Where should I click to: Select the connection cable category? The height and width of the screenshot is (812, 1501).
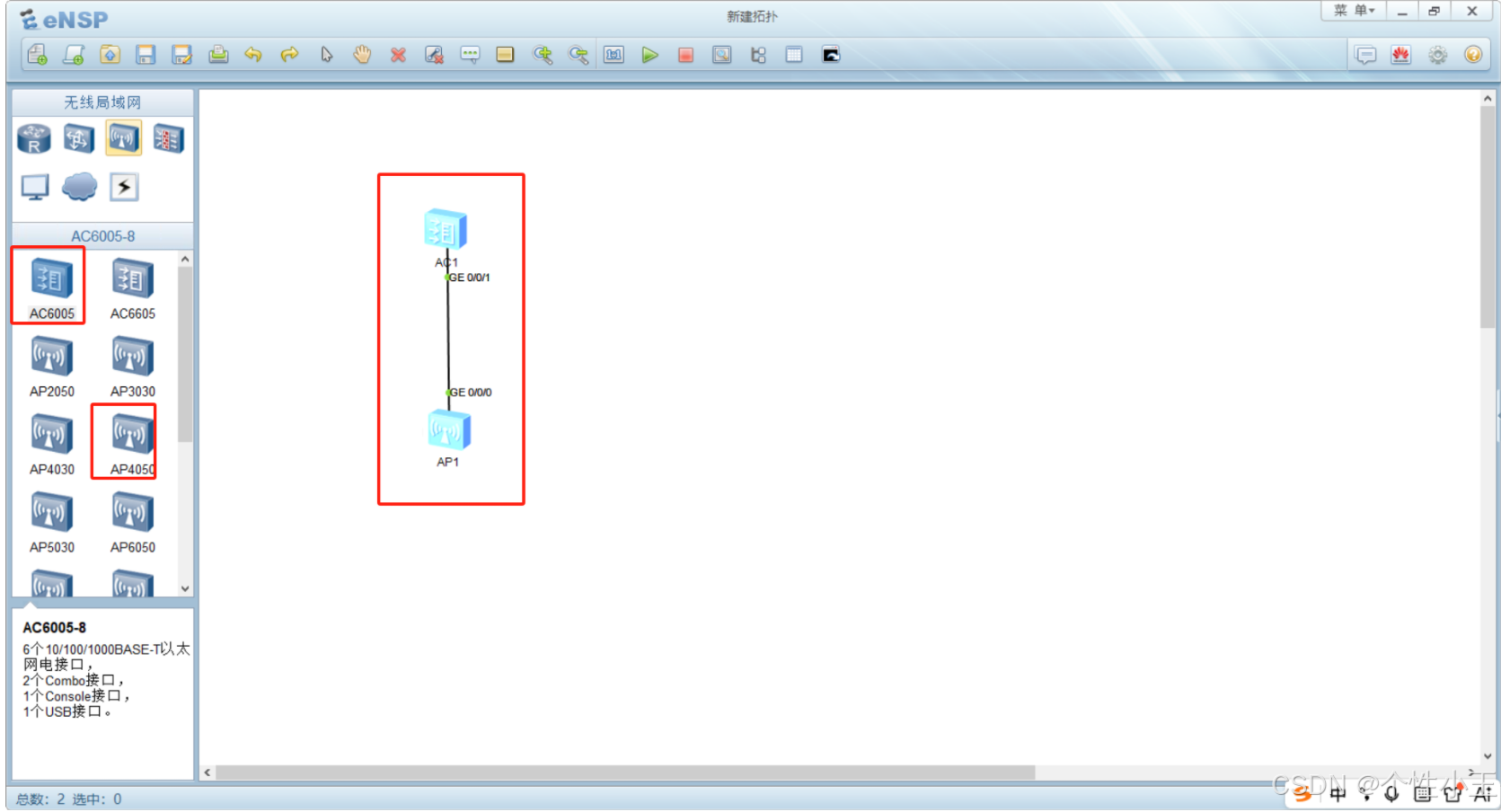[124, 187]
